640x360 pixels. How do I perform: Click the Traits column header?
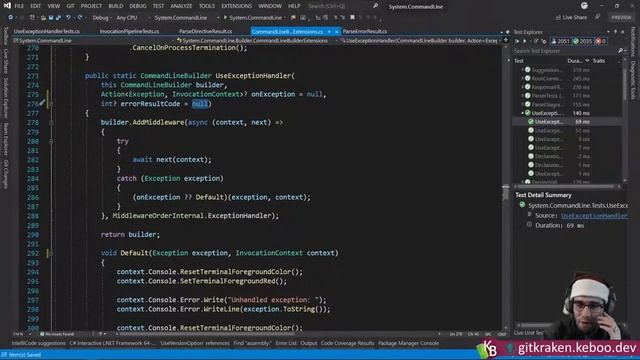[x=599, y=61]
